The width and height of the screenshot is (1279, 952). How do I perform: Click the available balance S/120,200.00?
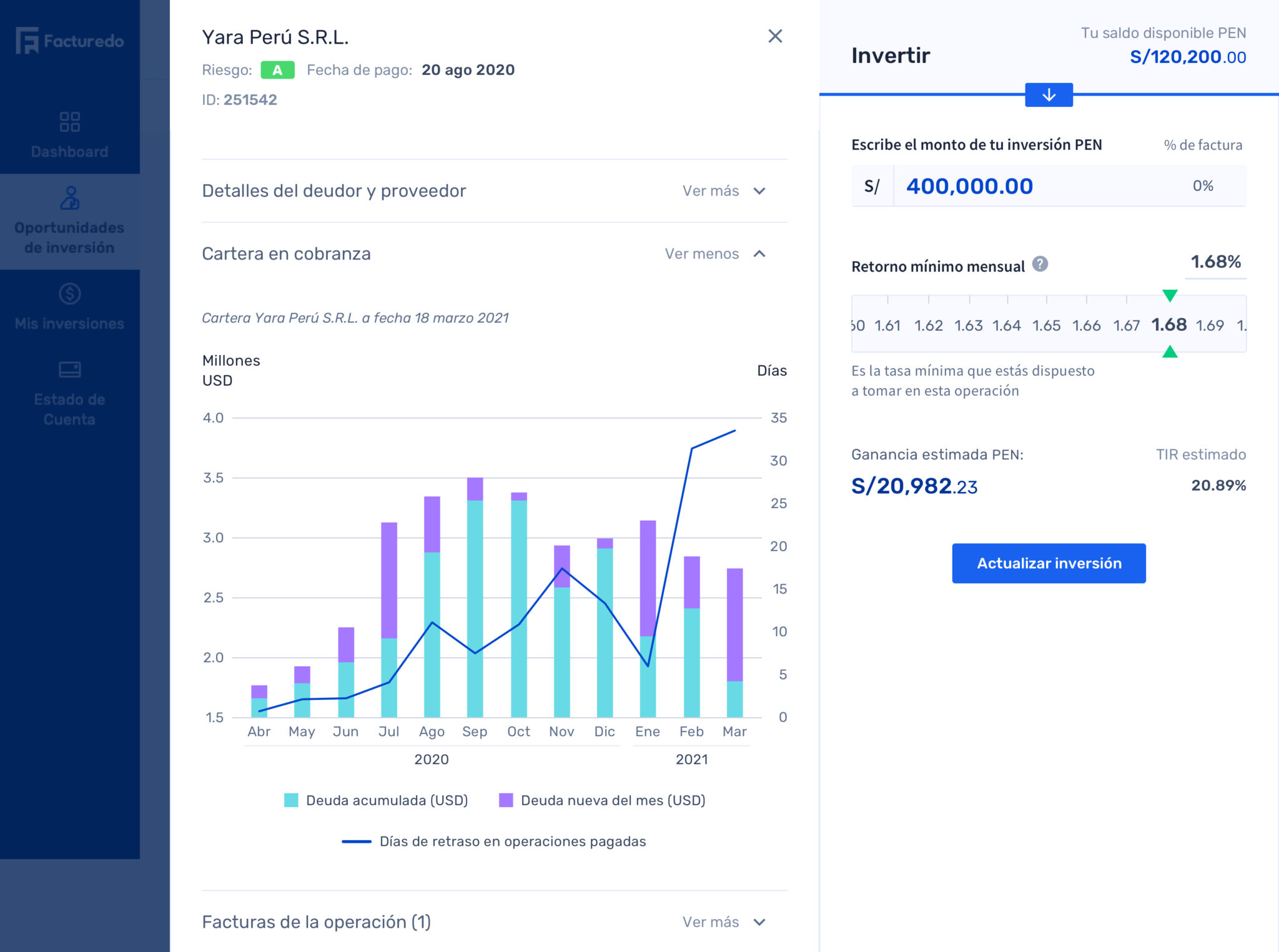(x=1188, y=57)
